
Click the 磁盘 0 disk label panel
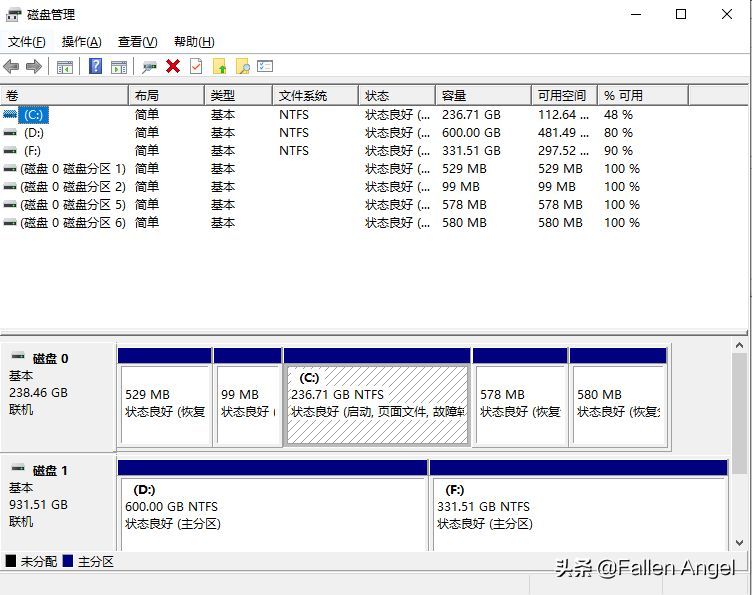tap(59, 397)
